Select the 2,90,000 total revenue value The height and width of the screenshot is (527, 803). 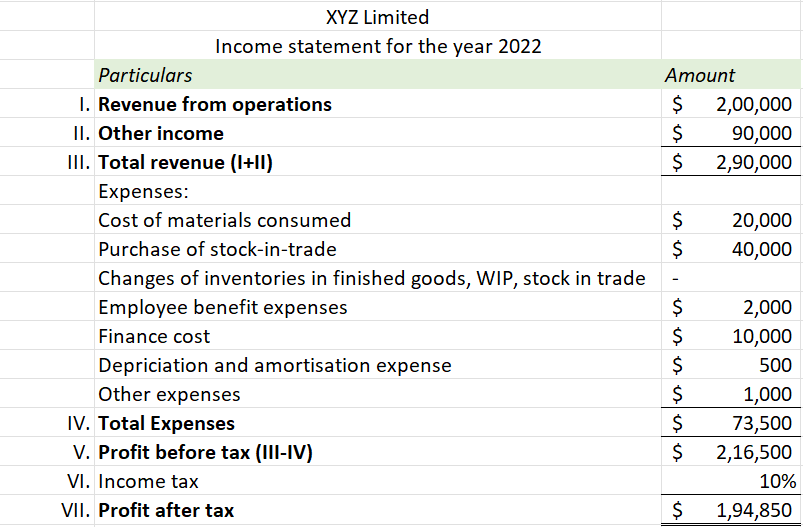(x=753, y=162)
